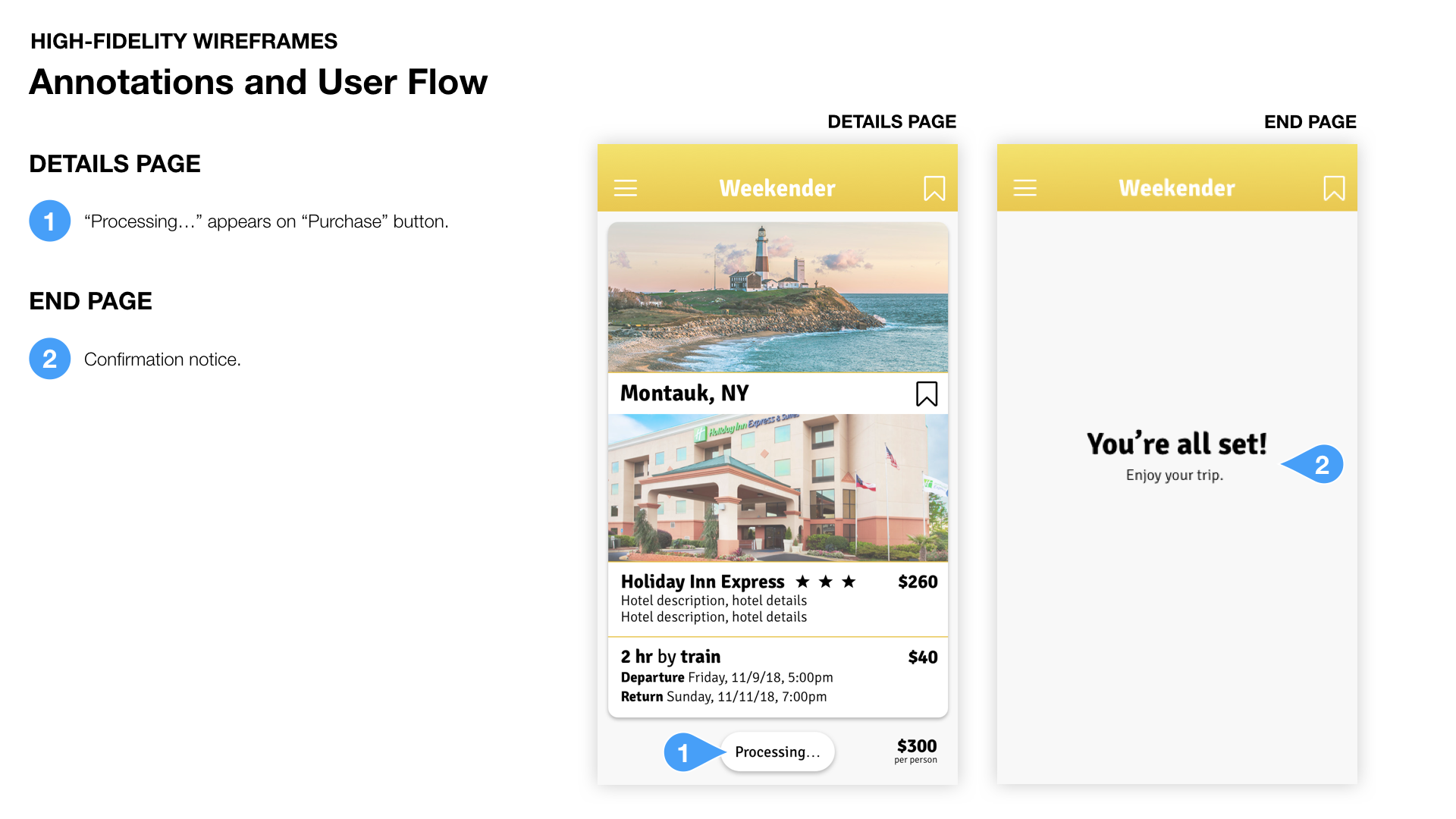1456x819 pixels.
Task: Select the first star of Holiday Inn Express rating
Action: [803, 582]
